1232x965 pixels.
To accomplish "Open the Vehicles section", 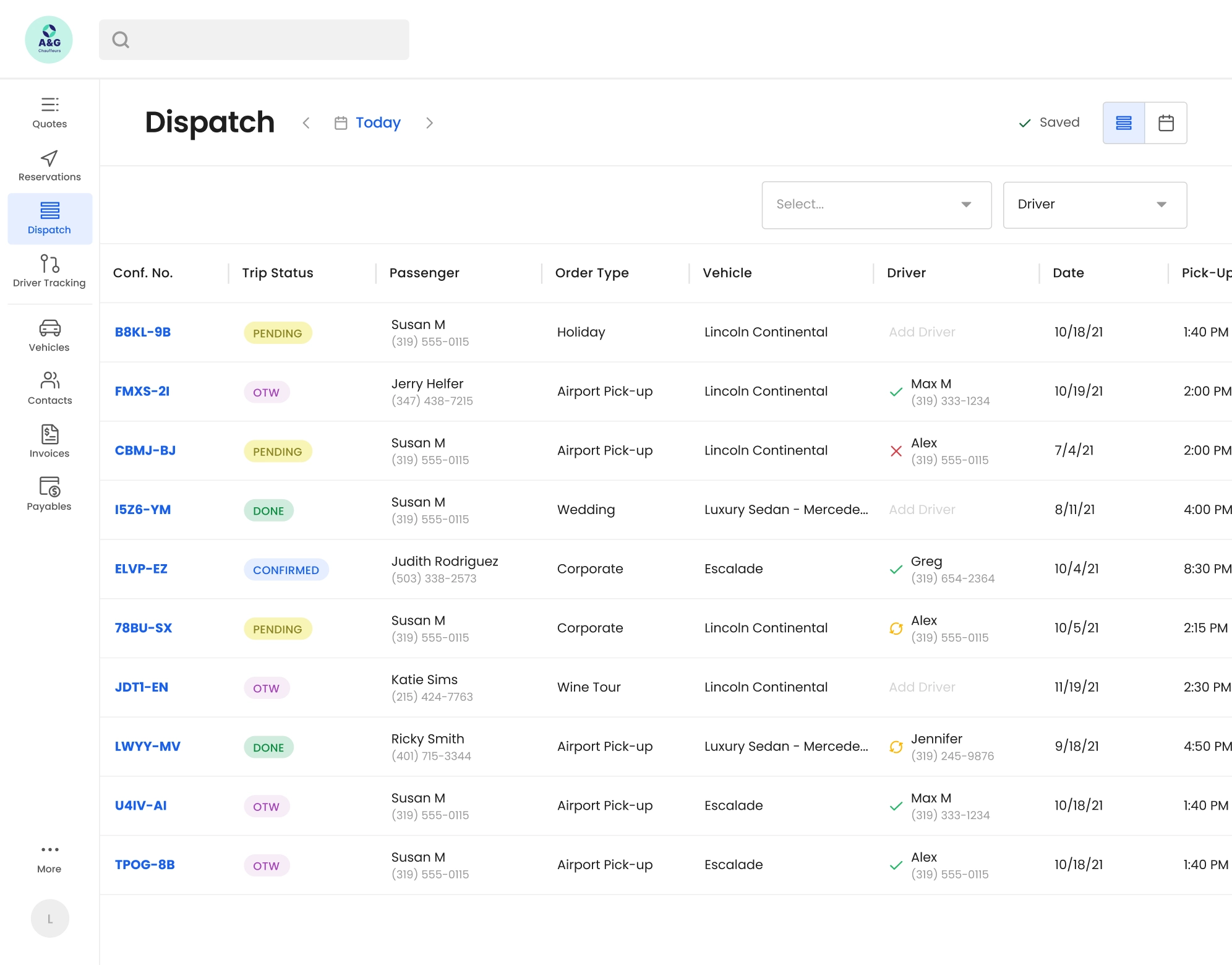I will click(49, 335).
